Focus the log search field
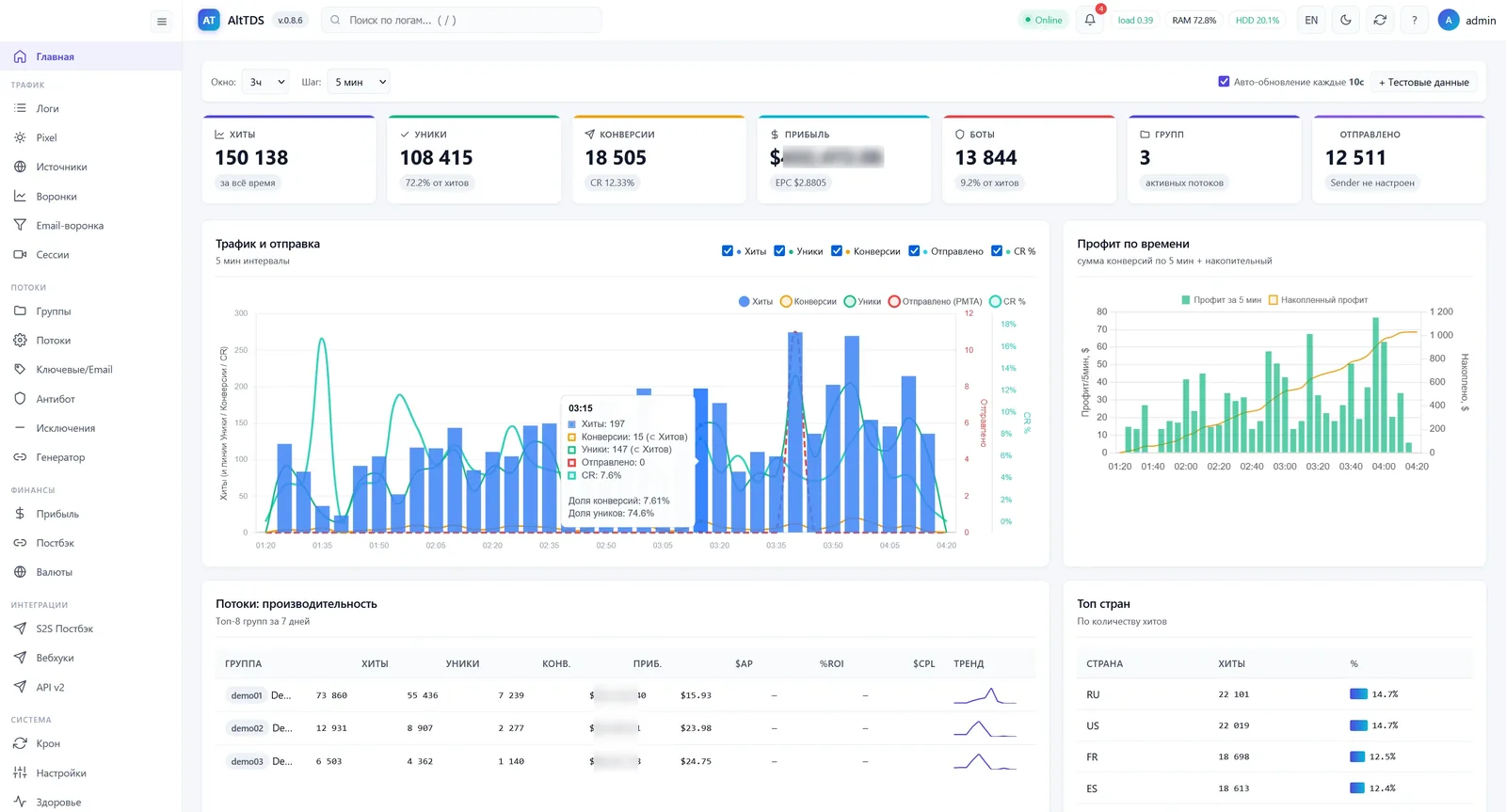Image resolution: width=1506 pixels, height=812 pixels. 461,20
